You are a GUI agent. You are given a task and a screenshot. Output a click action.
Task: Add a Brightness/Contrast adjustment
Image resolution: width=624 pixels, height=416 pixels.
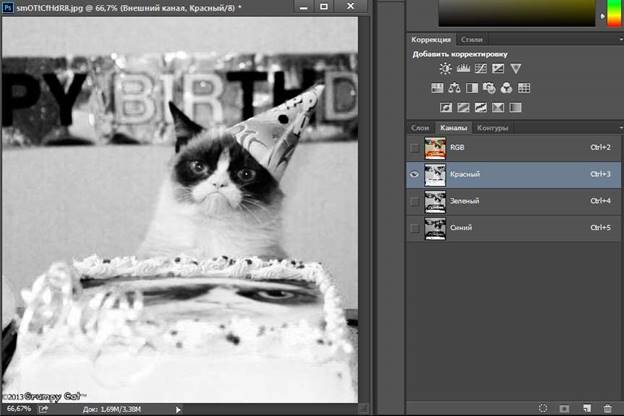(445, 69)
